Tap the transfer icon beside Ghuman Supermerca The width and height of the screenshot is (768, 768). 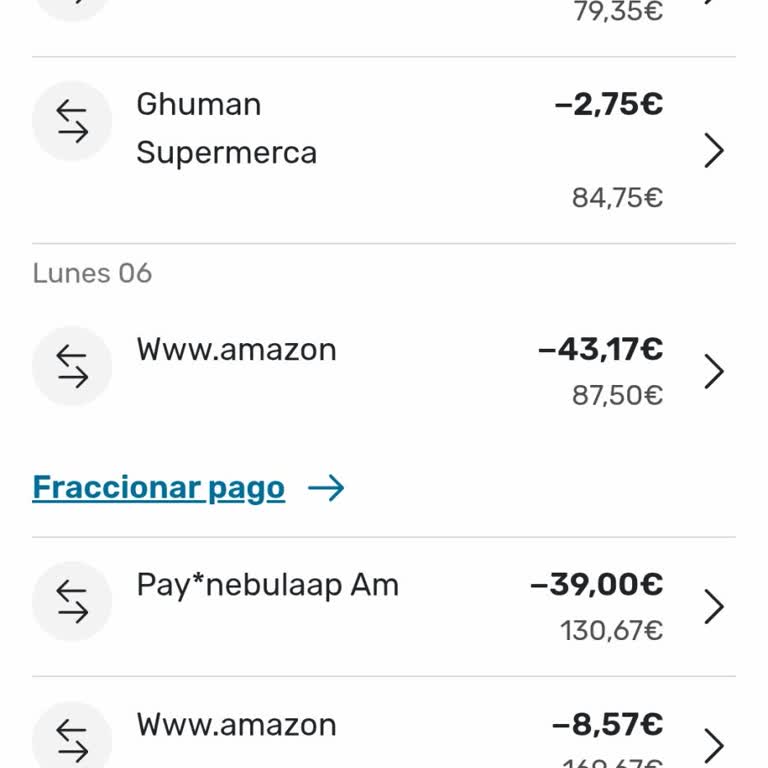tap(72, 121)
